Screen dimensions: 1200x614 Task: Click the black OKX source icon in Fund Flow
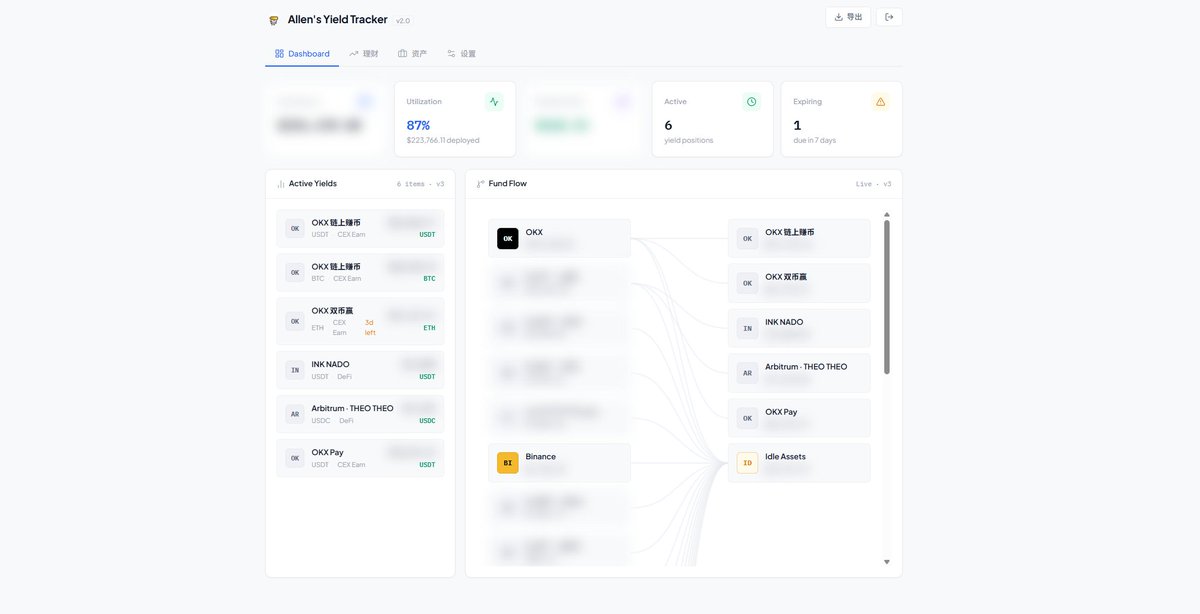[x=508, y=238]
